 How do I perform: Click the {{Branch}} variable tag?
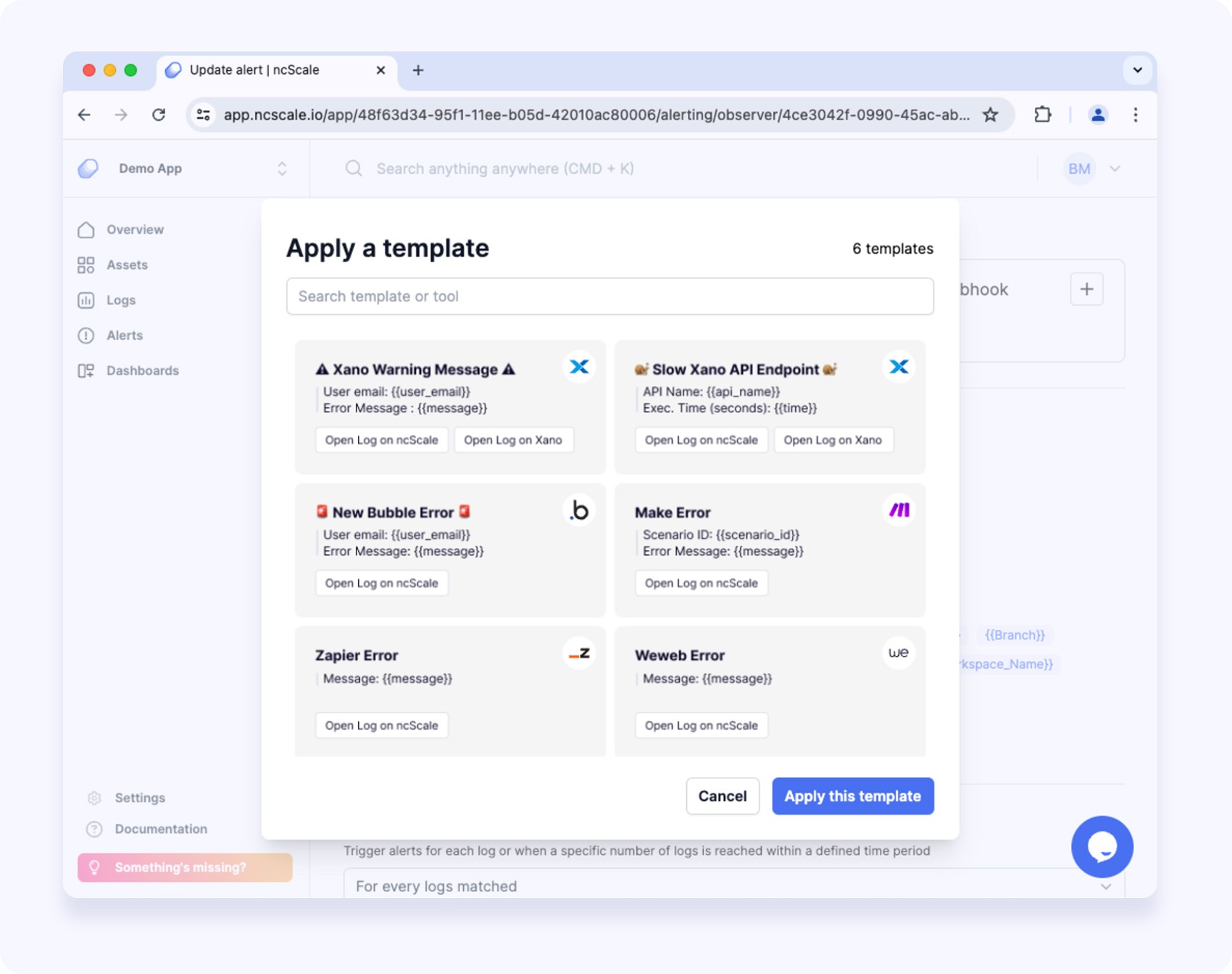(1015, 635)
